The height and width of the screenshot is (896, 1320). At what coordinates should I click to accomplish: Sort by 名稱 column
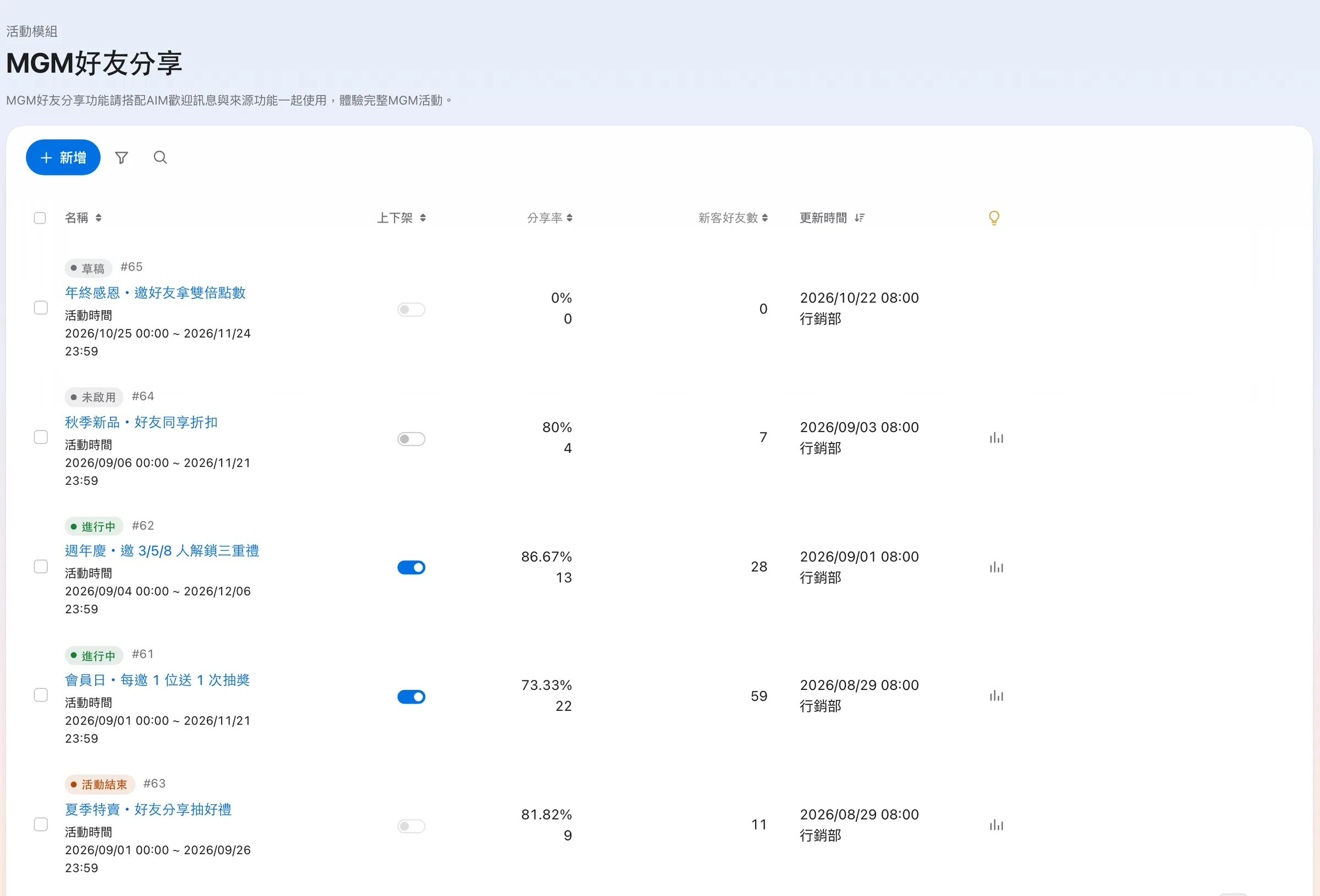[x=84, y=218]
